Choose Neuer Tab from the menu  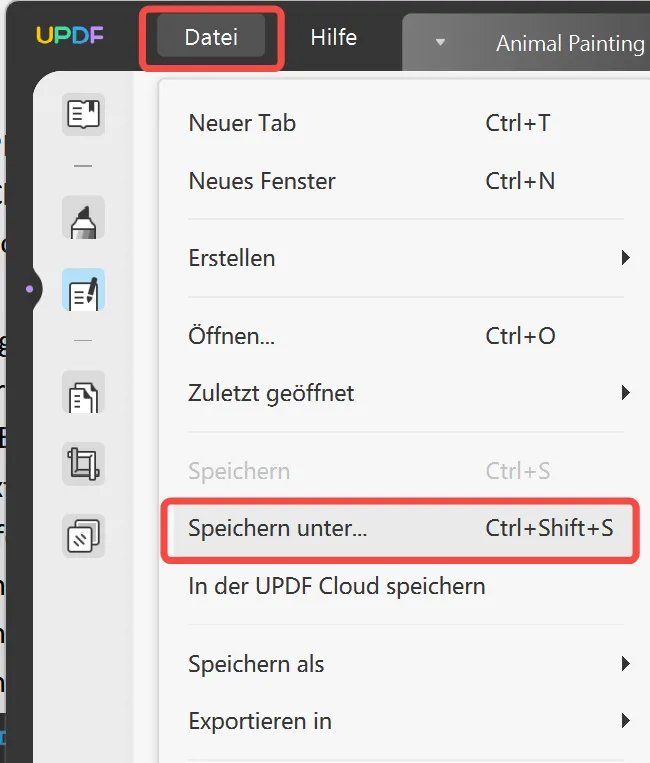click(242, 124)
